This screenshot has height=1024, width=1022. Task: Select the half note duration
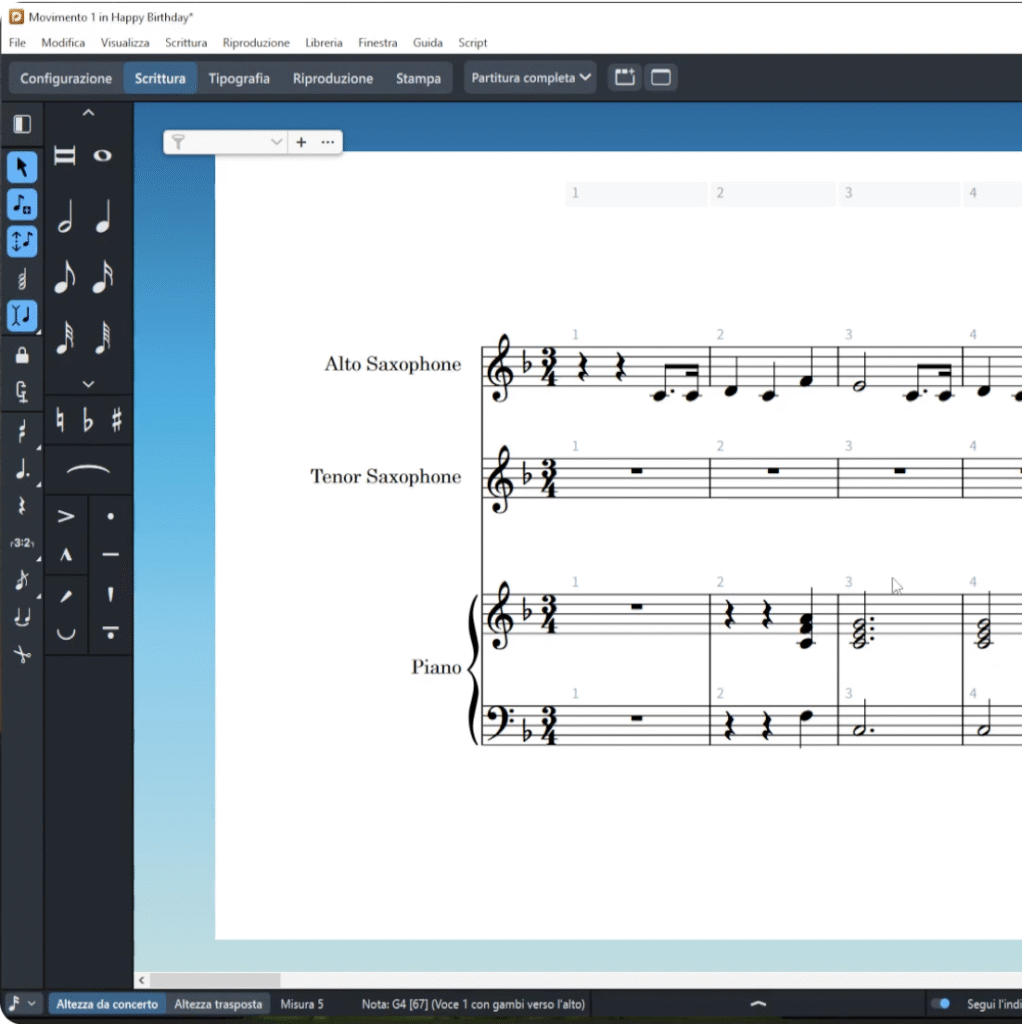[x=65, y=217]
